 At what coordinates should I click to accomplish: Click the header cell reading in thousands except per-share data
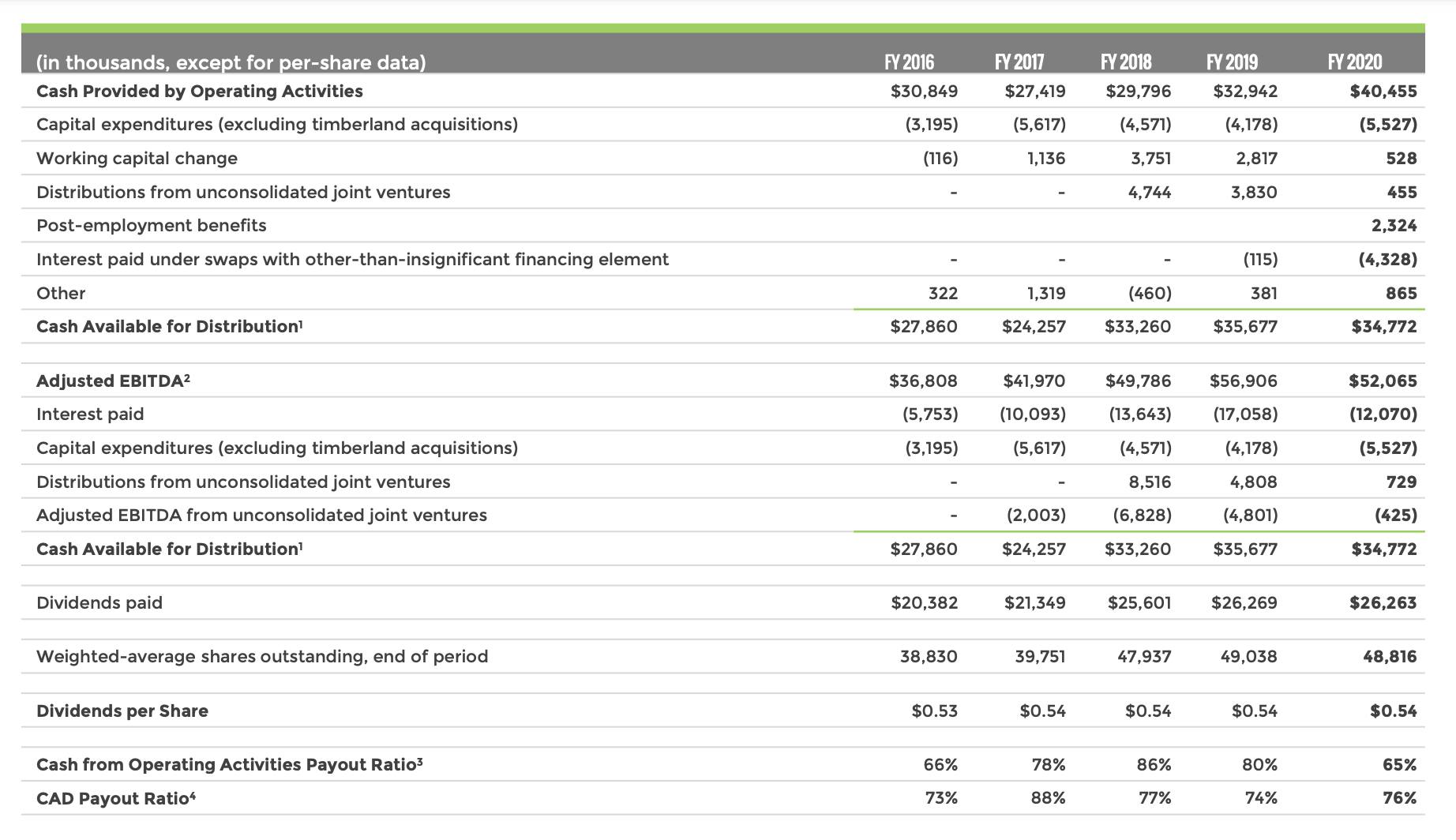pos(231,62)
